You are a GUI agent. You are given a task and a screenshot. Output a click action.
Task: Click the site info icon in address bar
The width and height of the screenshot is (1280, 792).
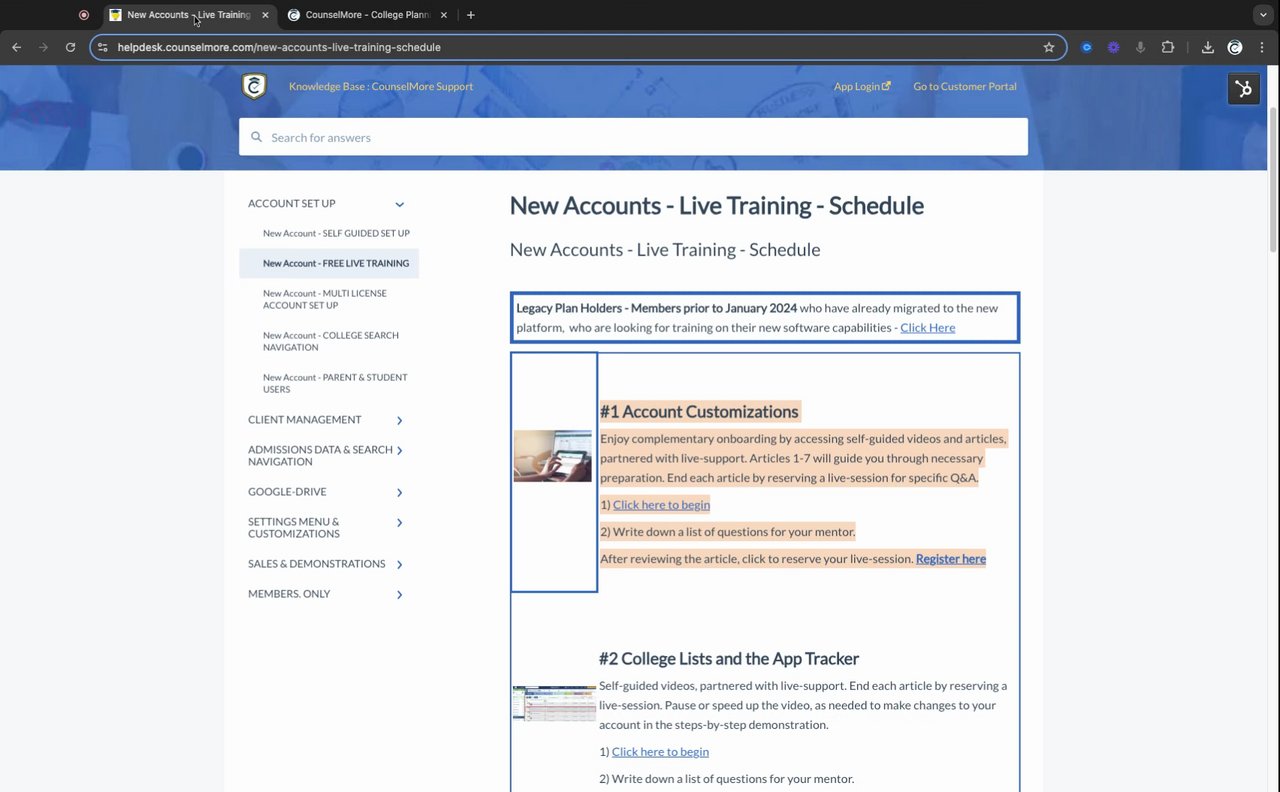coord(102,47)
